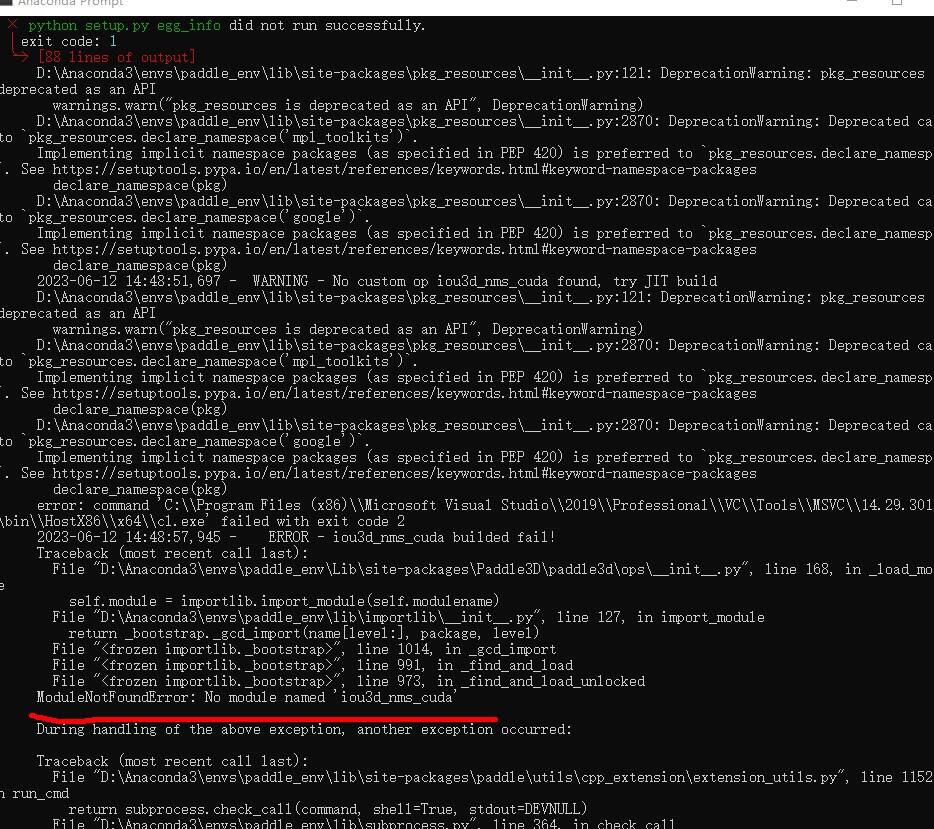Click 'ModuleNotFoundError: No module named' error line
This screenshot has width=934, height=829.
pyautogui.click(x=247, y=697)
